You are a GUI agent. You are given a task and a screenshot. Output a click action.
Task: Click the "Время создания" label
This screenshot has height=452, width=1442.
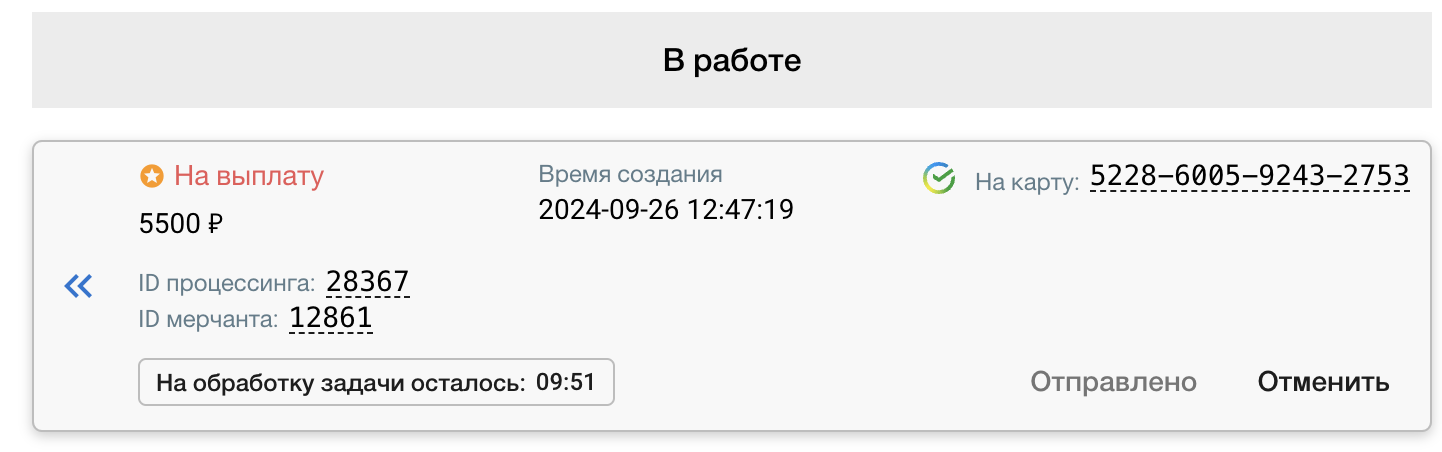pyautogui.click(x=630, y=174)
